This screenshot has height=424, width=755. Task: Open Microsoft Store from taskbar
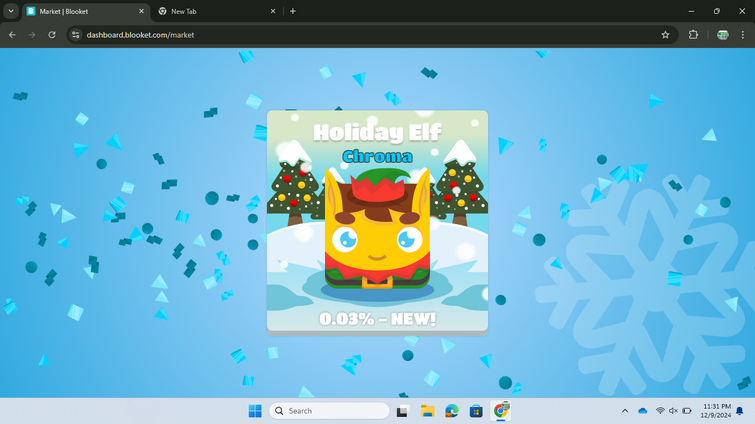click(x=476, y=411)
